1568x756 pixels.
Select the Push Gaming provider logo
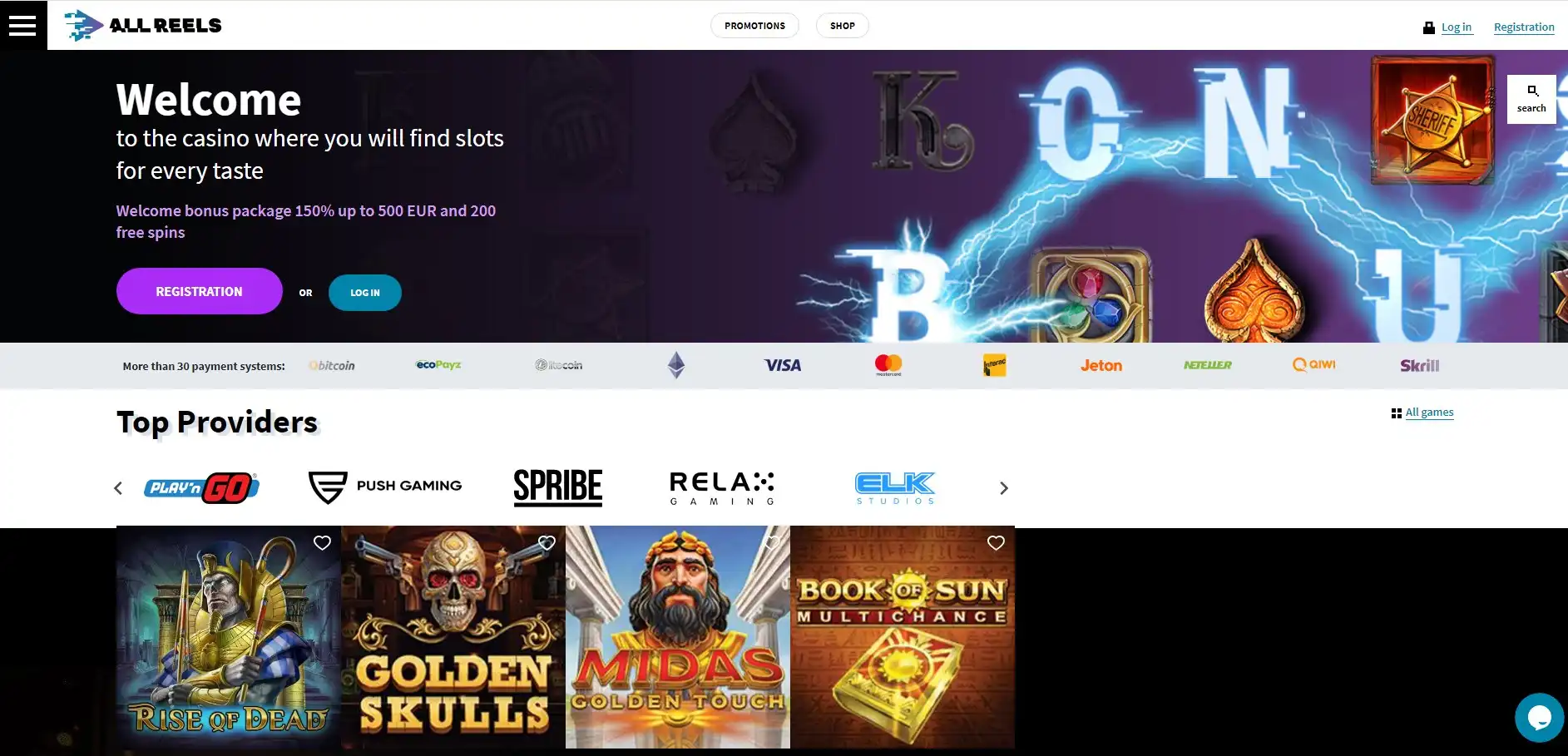coord(385,487)
